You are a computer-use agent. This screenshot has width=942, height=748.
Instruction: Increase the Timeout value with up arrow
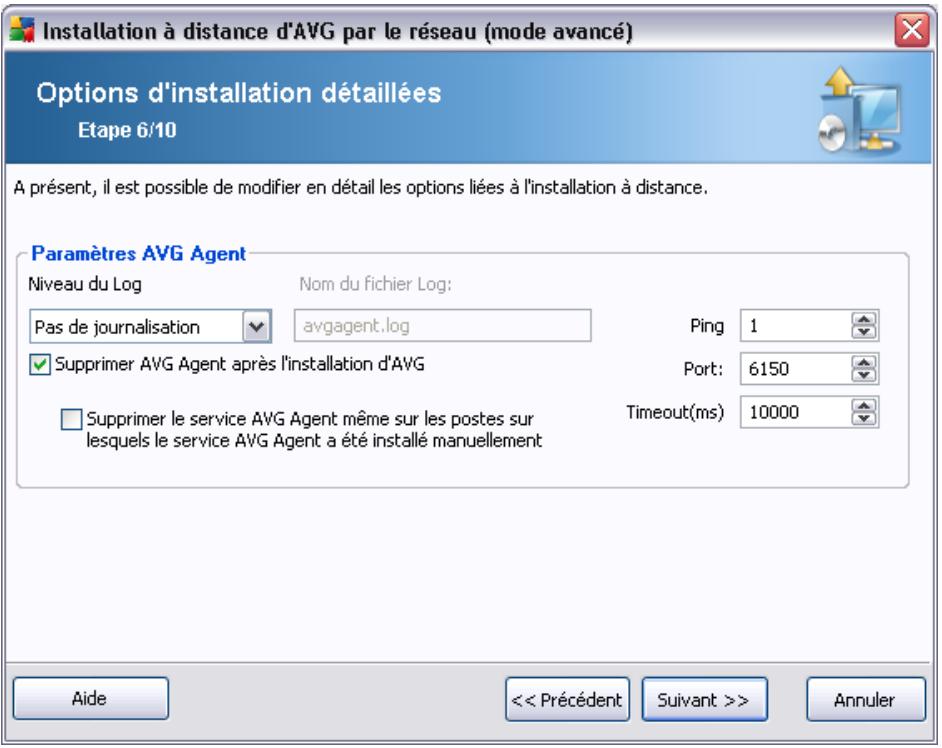(x=865, y=406)
